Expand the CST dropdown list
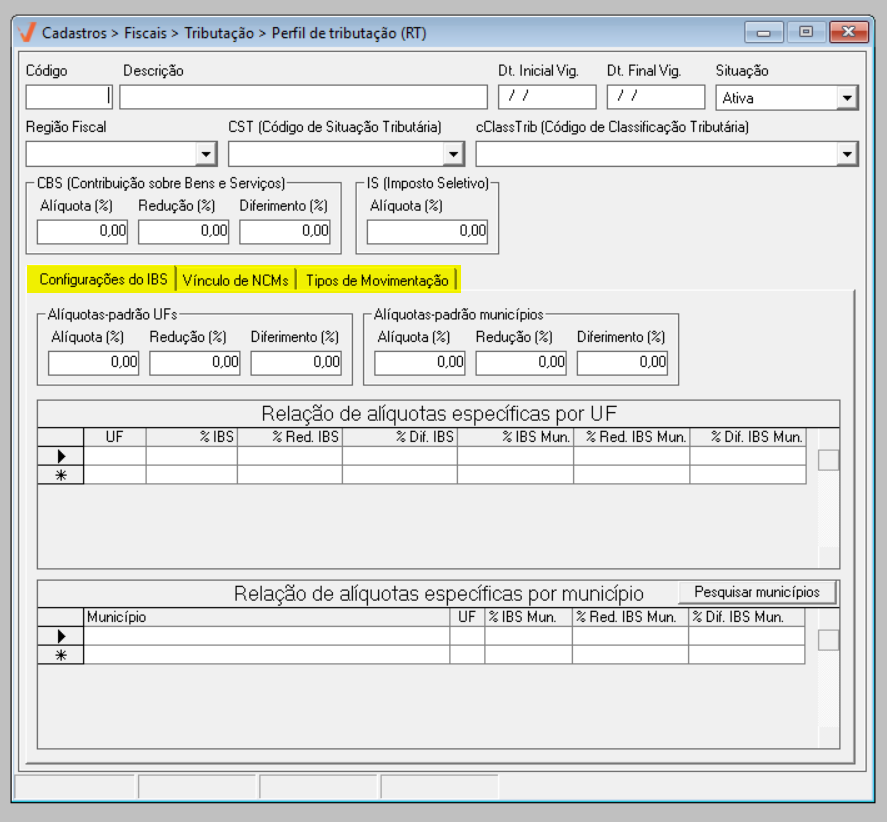 click(454, 154)
